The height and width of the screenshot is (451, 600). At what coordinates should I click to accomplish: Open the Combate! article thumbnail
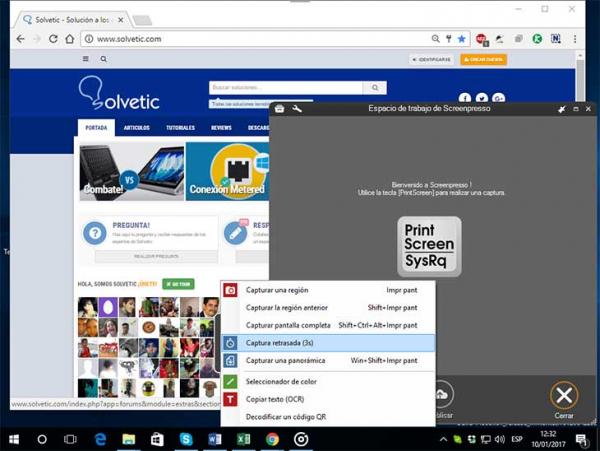[132, 171]
